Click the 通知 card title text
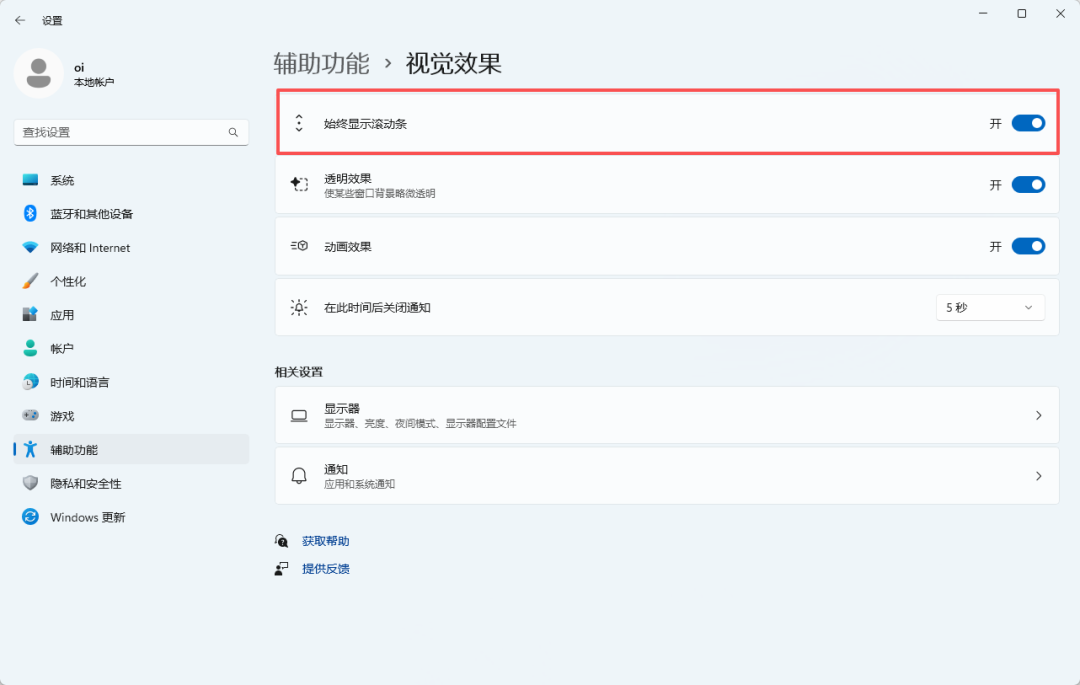Screen dimensions: 1080x685 point(336,469)
